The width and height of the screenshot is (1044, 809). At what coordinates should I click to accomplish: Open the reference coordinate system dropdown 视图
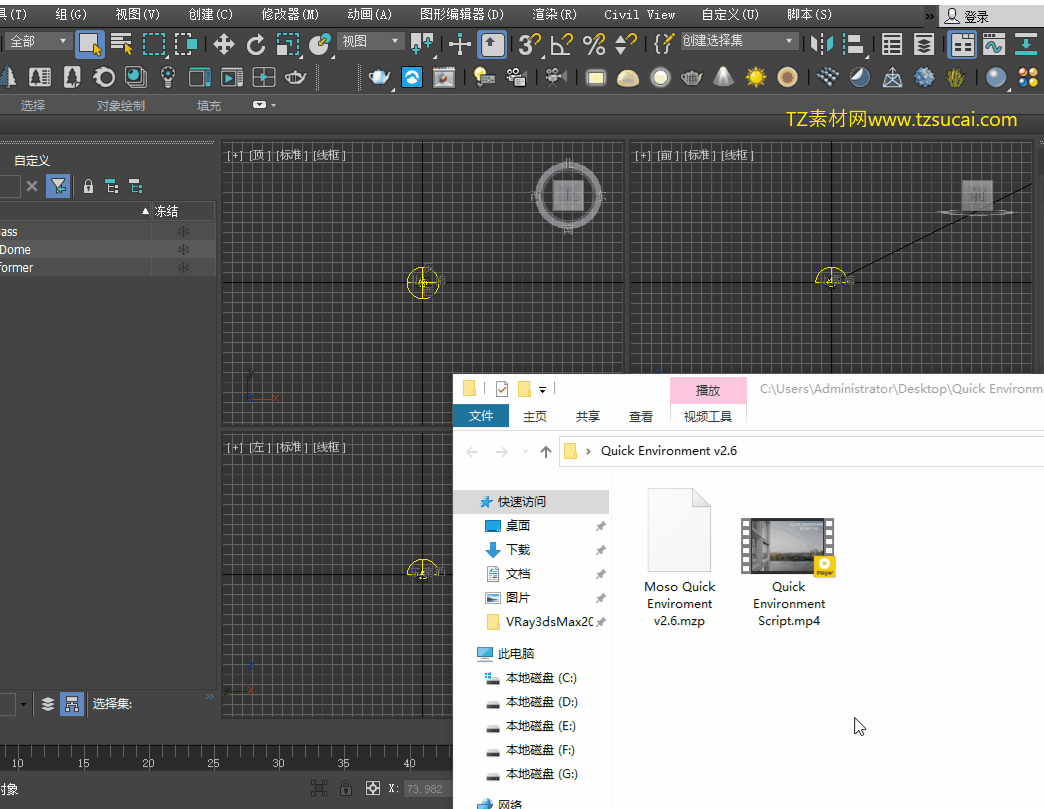point(370,41)
